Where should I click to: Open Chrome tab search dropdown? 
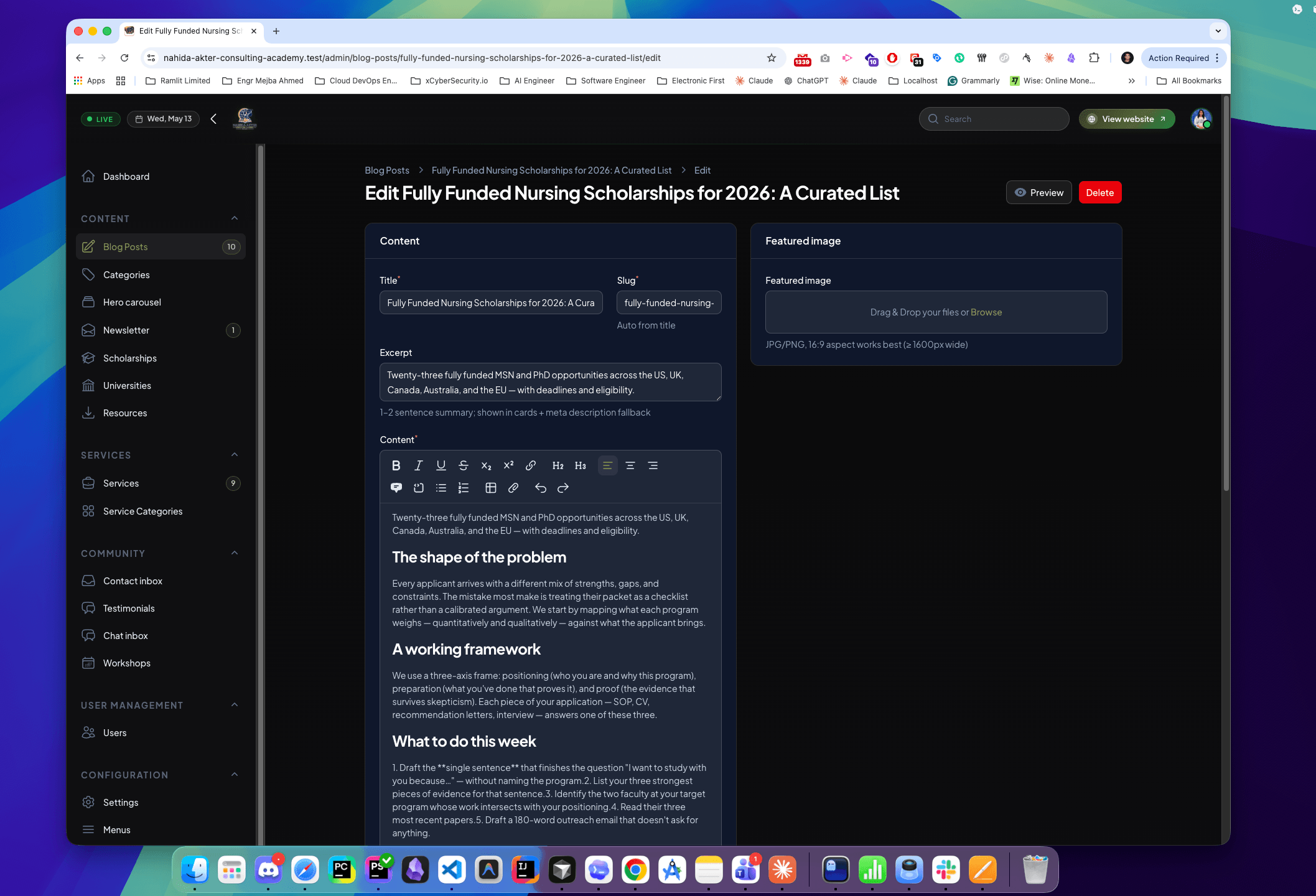(x=1218, y=31)
